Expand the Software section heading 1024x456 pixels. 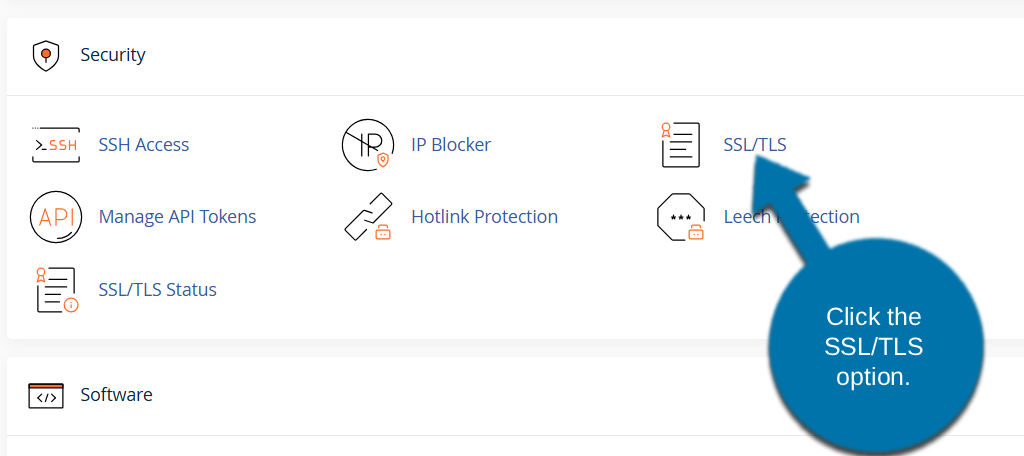tap(116, 395)
